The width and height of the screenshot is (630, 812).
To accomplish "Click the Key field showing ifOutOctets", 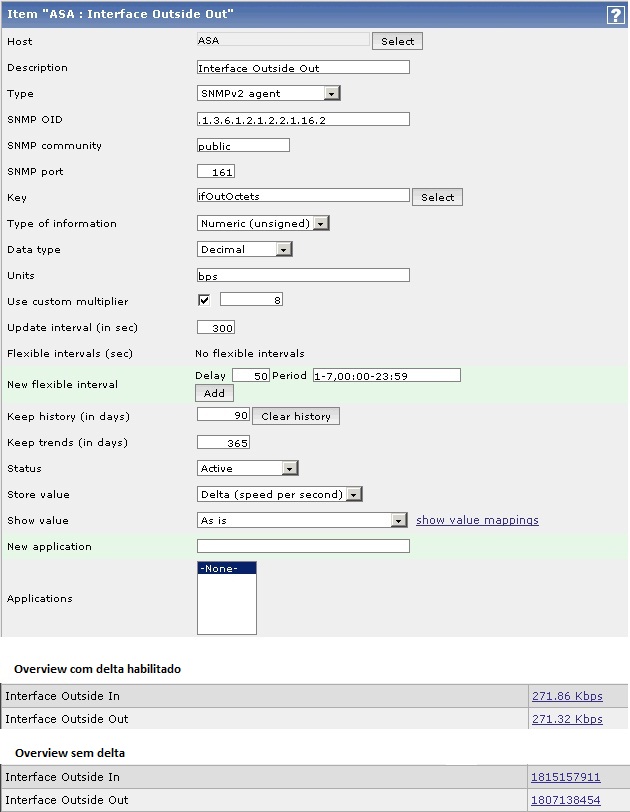I will tap(303, 196).
